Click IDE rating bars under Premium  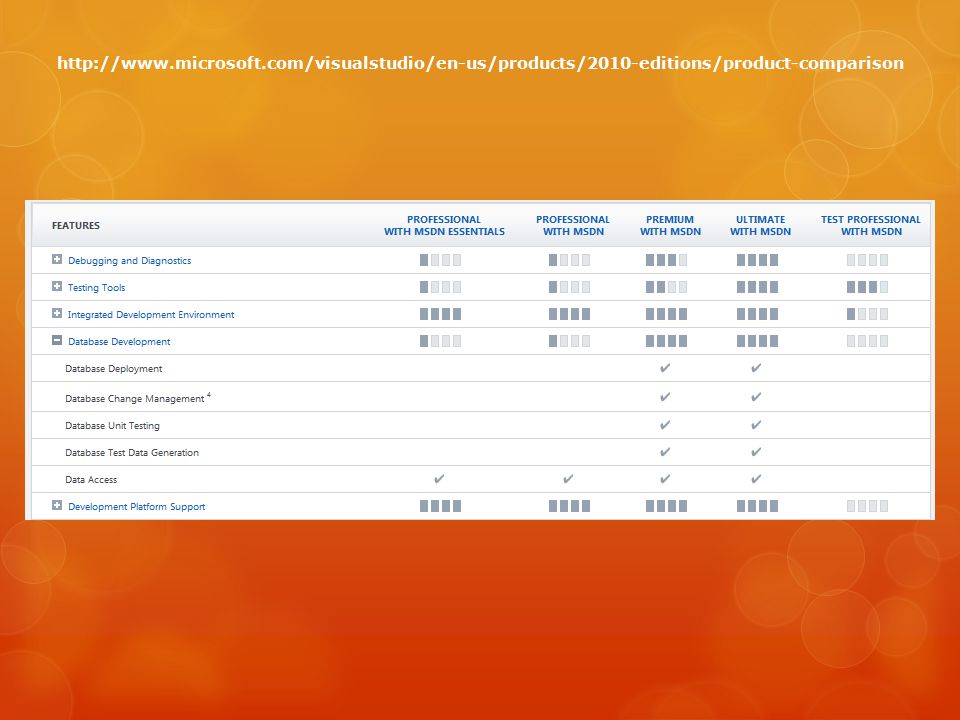(666, 314)
